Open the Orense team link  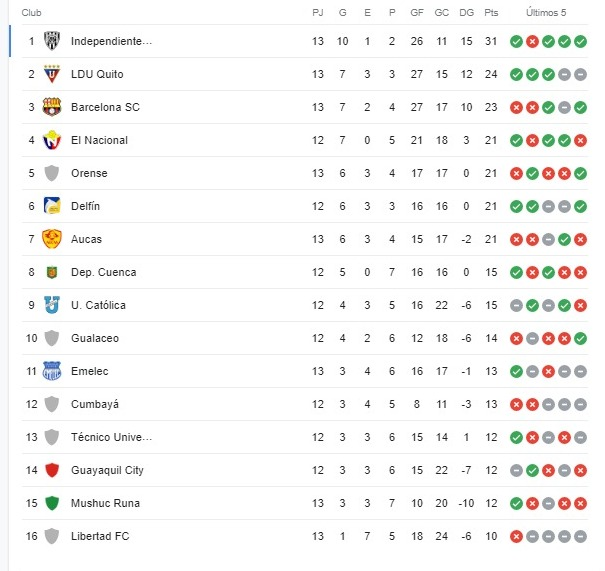pyautogui.click(x=89, y=173)
